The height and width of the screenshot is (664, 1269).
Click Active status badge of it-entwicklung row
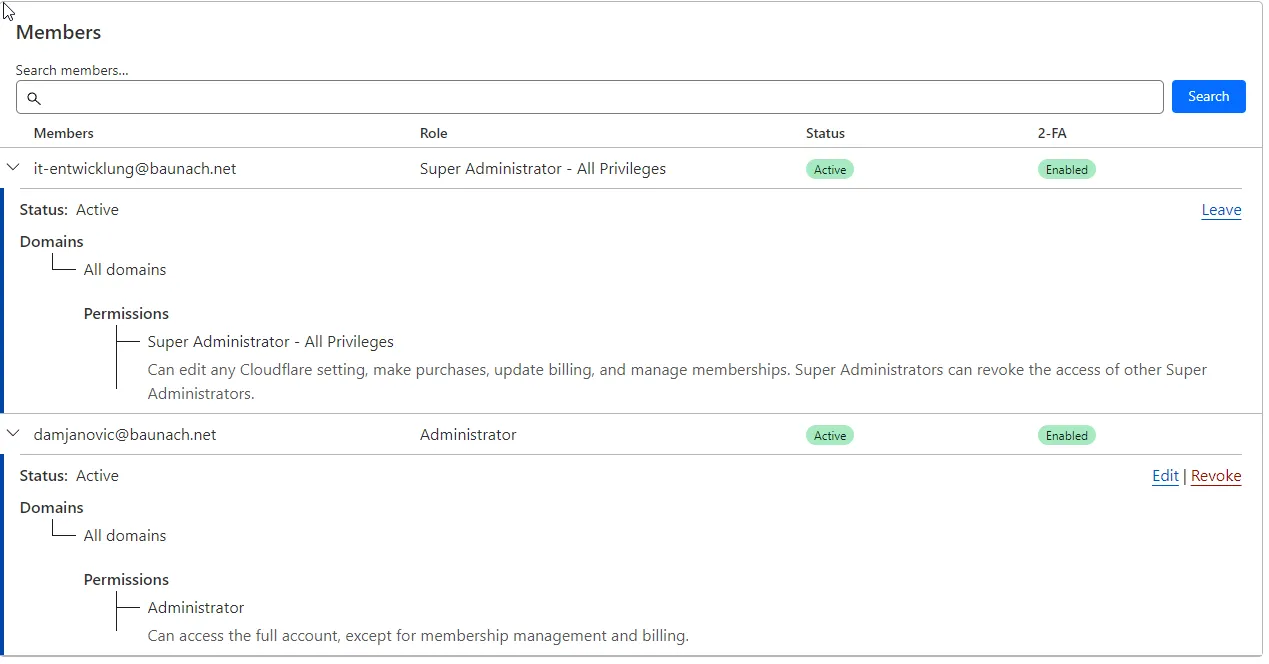(830, 170)
